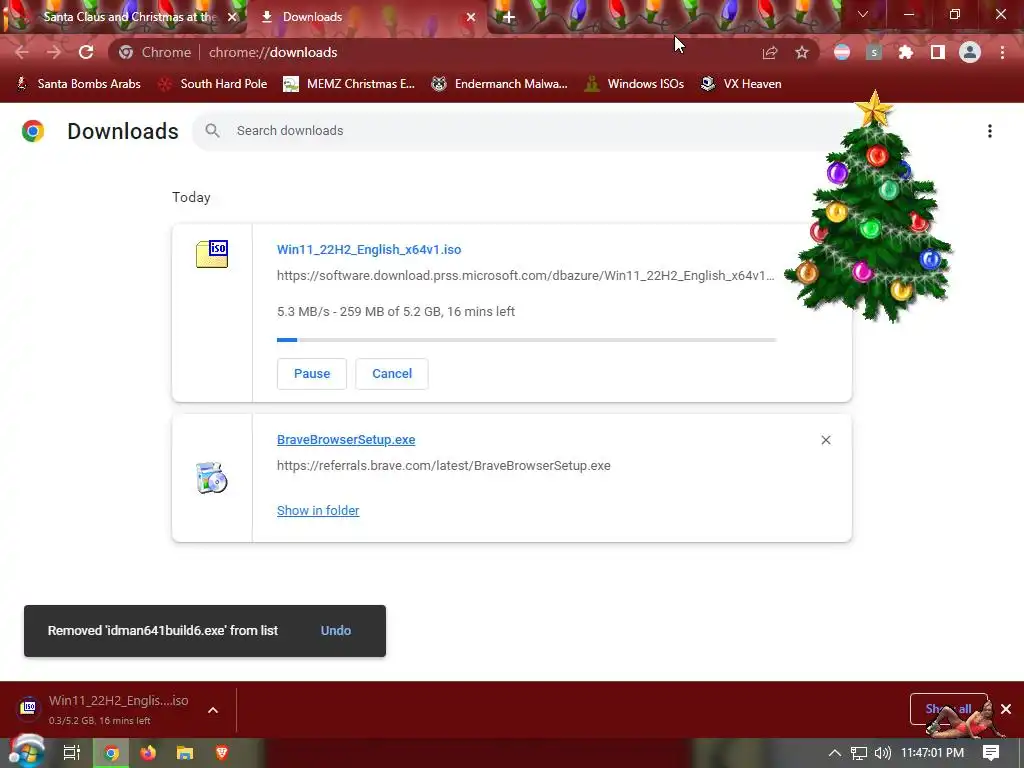The height and width of the screenshot is (768, 1024).
Task: Click the striped flag extension icon
Action: tap(842, 52)
